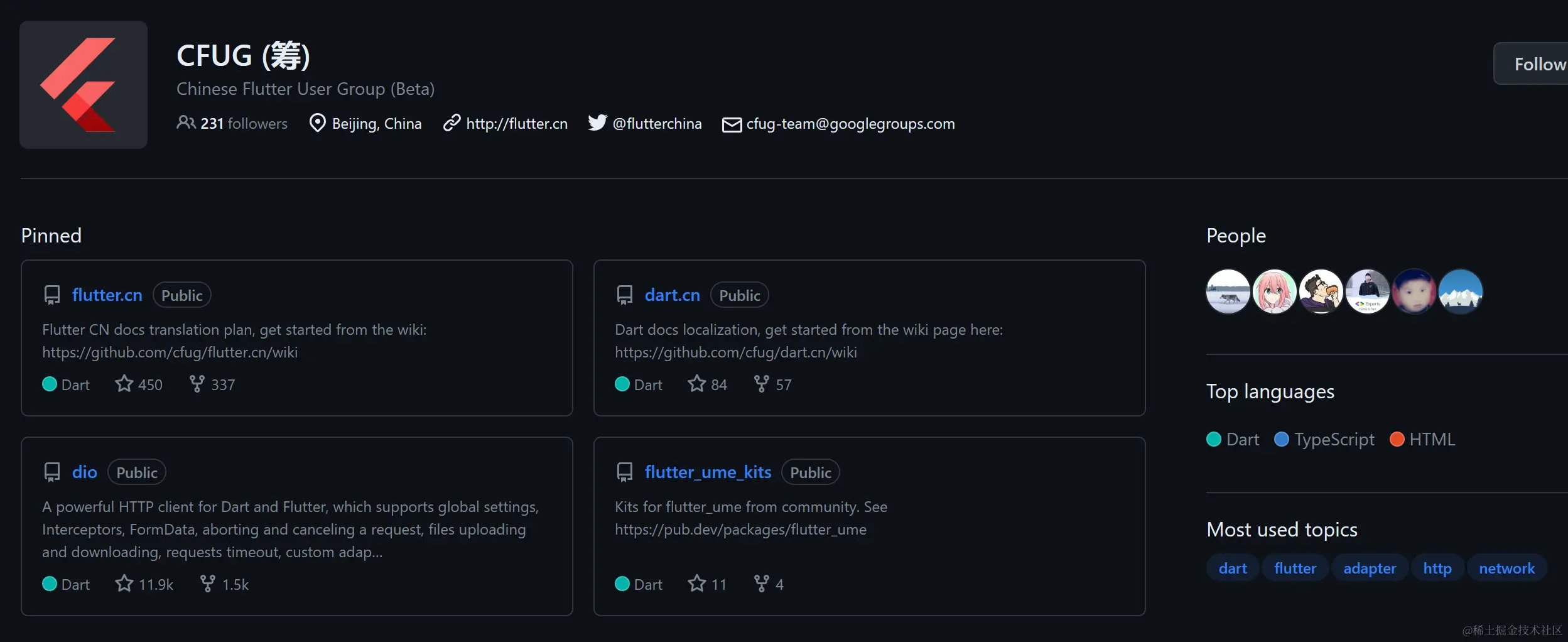Select the dart topic tag
The image size is (1568, 642).
click(x=1233, y=568)
